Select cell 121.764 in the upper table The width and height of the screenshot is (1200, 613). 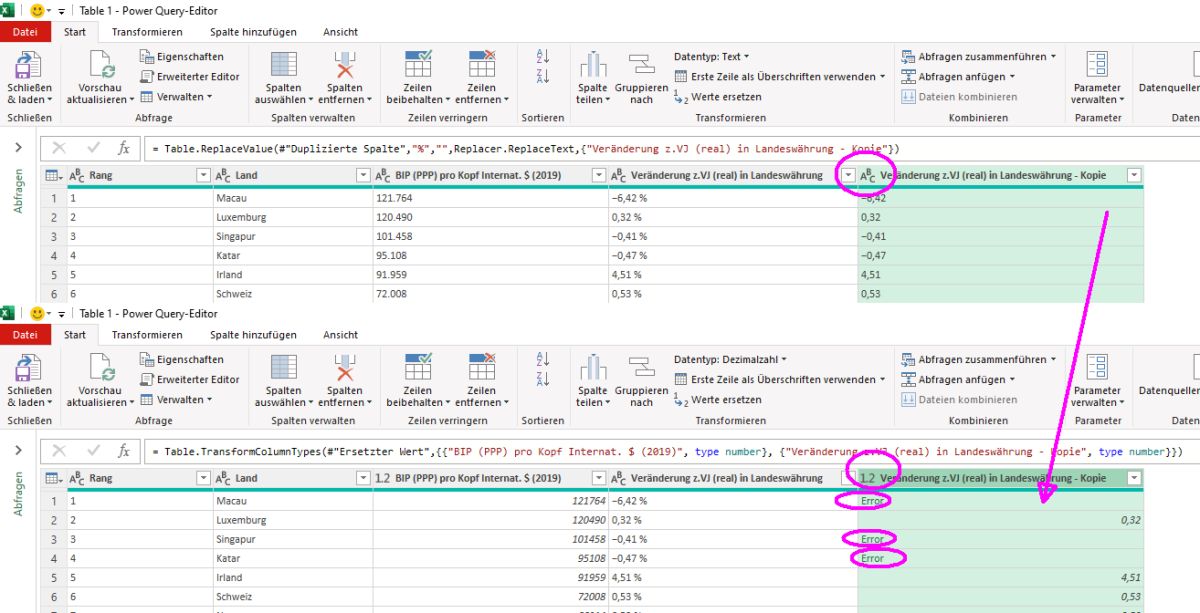pos(490,197)
